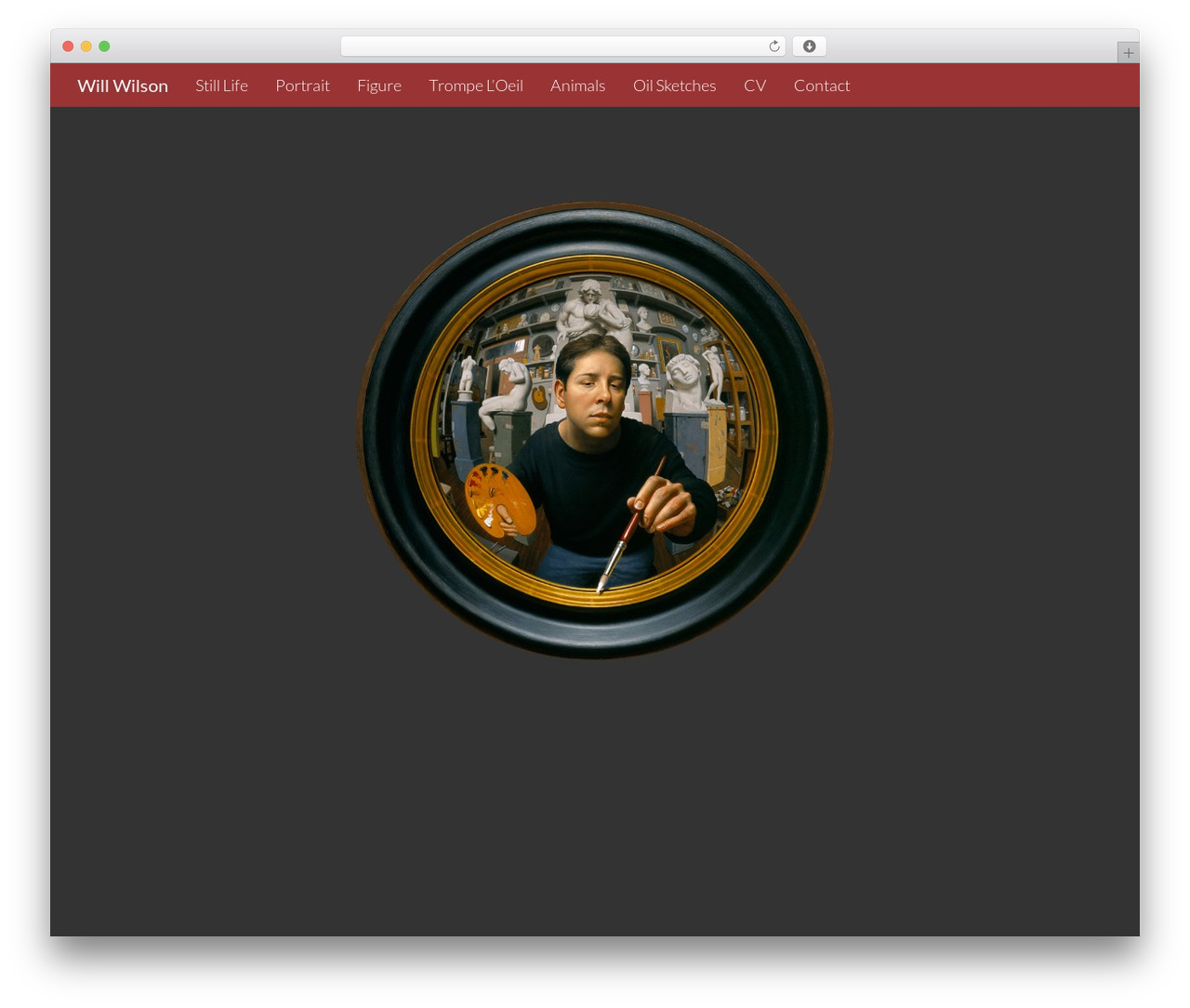This screenshot has height=1008, width=1190.
Task: Click the yellow minimize window button
Action: [x=86, y=46]
